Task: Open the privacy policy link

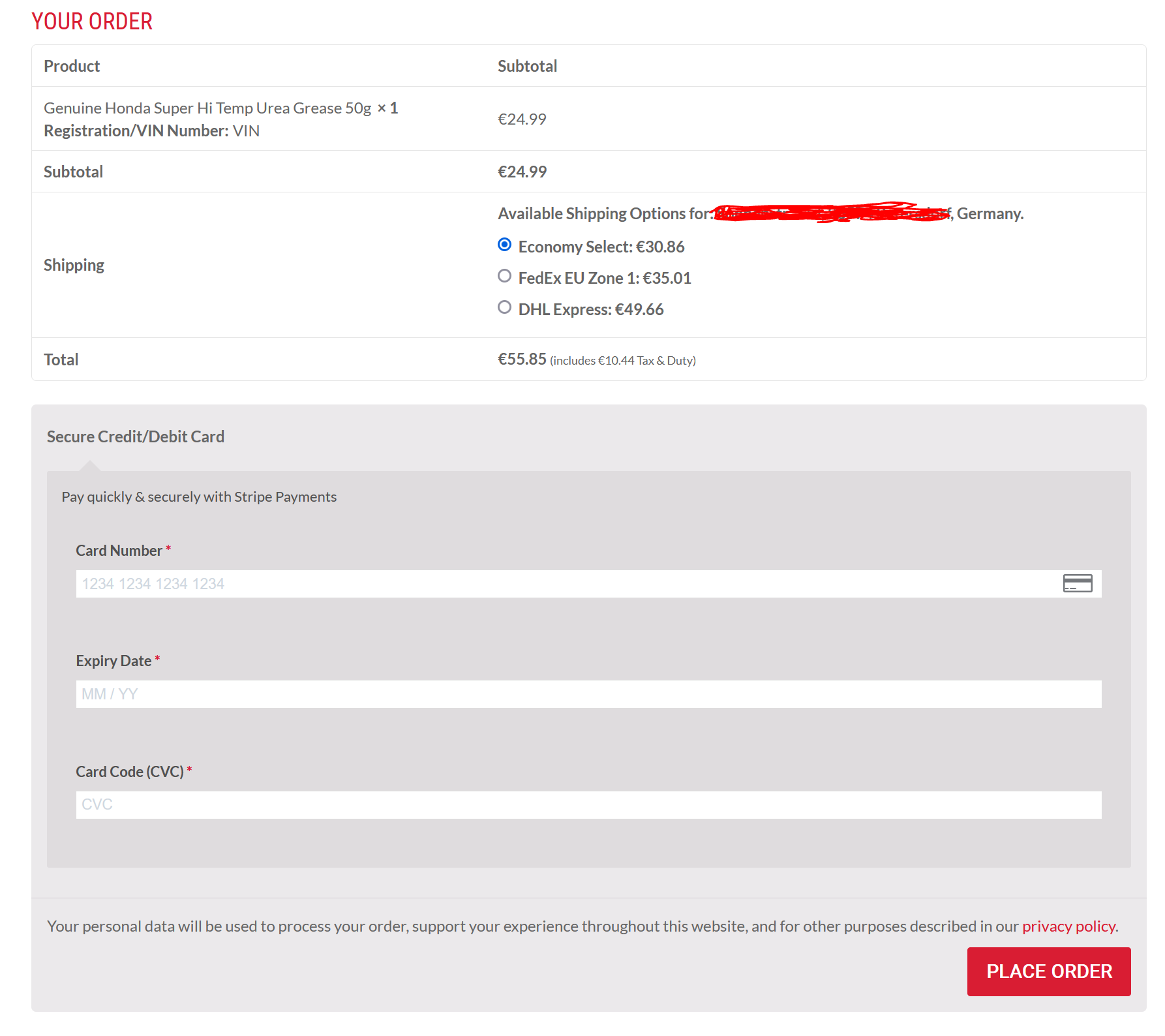Action: click(x=1068, y=926)
